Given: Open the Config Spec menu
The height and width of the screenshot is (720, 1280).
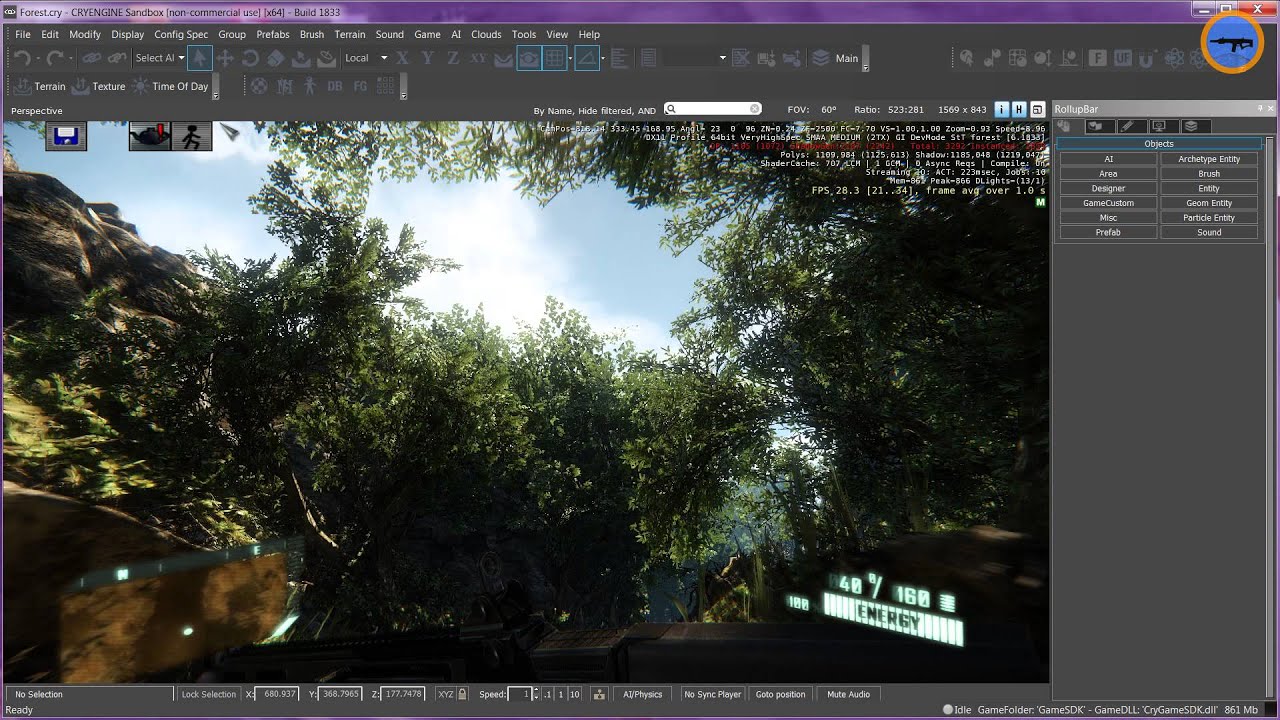Looking at the screenshot, I should pyautogui.click(x=181, y=34).
